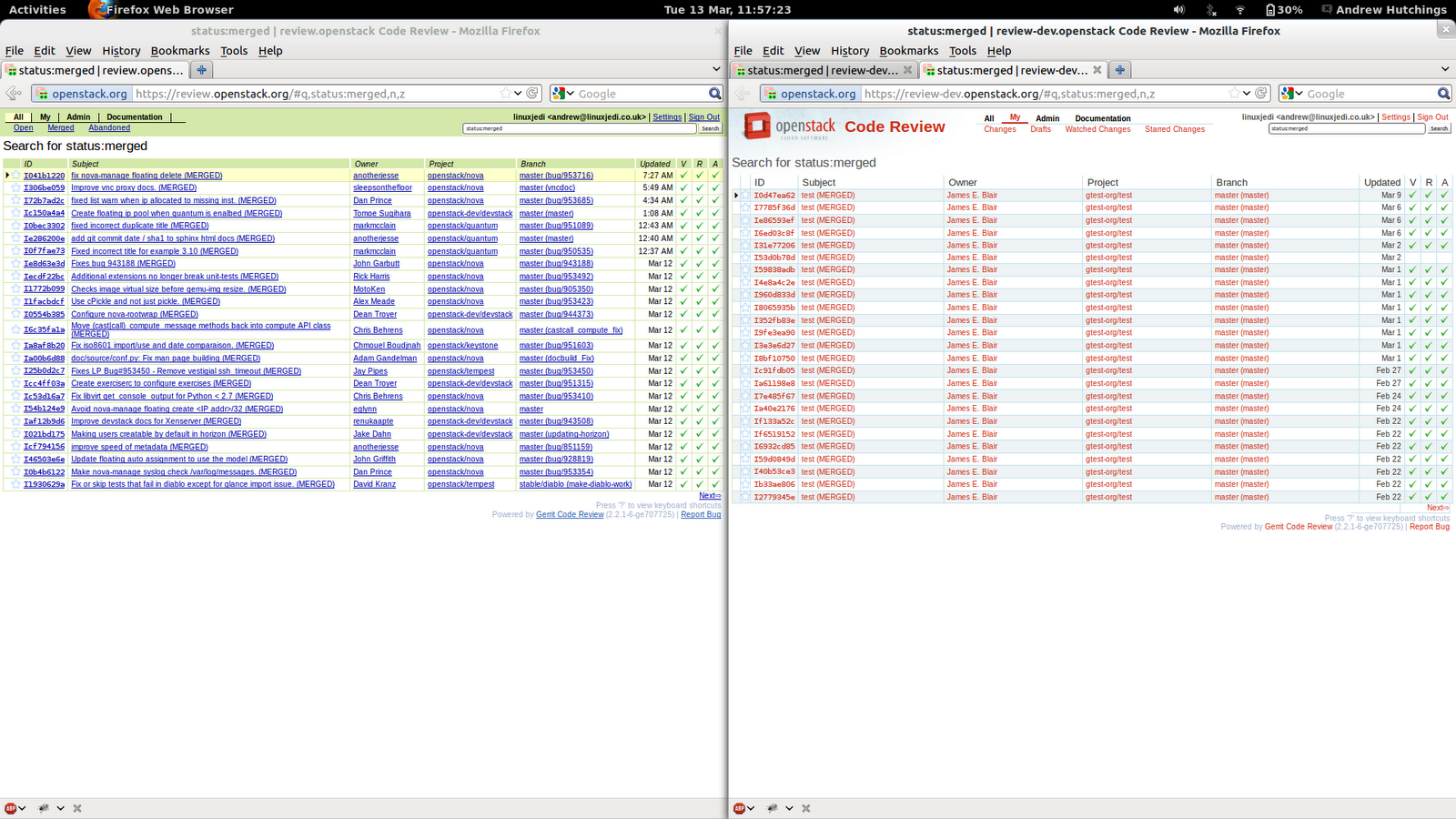The image size is (1456, 819).
Task: Star change I306be059 in the left window
Action: pyautogui.click(x=15, y=188)
